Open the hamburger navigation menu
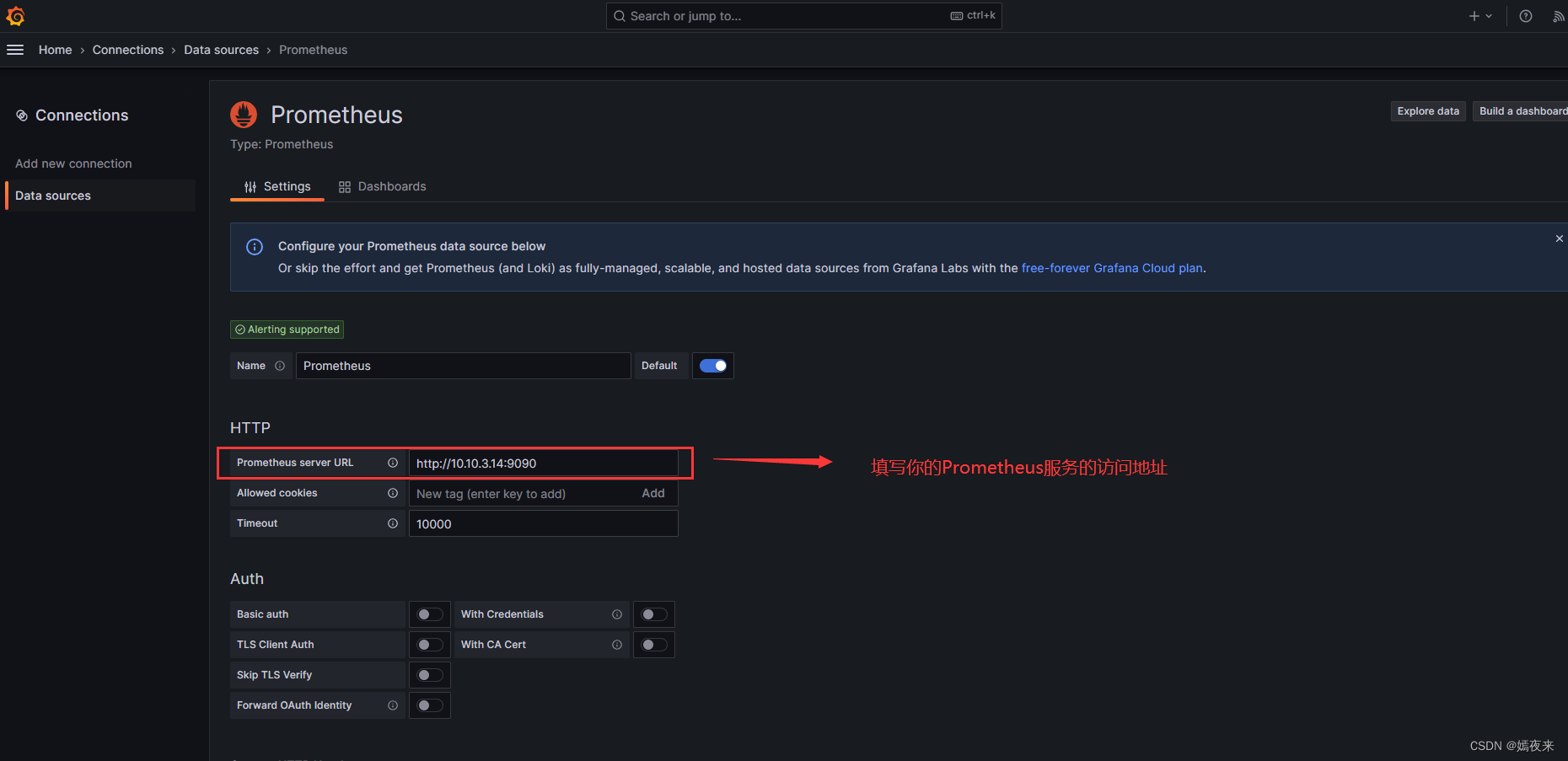 15,50
